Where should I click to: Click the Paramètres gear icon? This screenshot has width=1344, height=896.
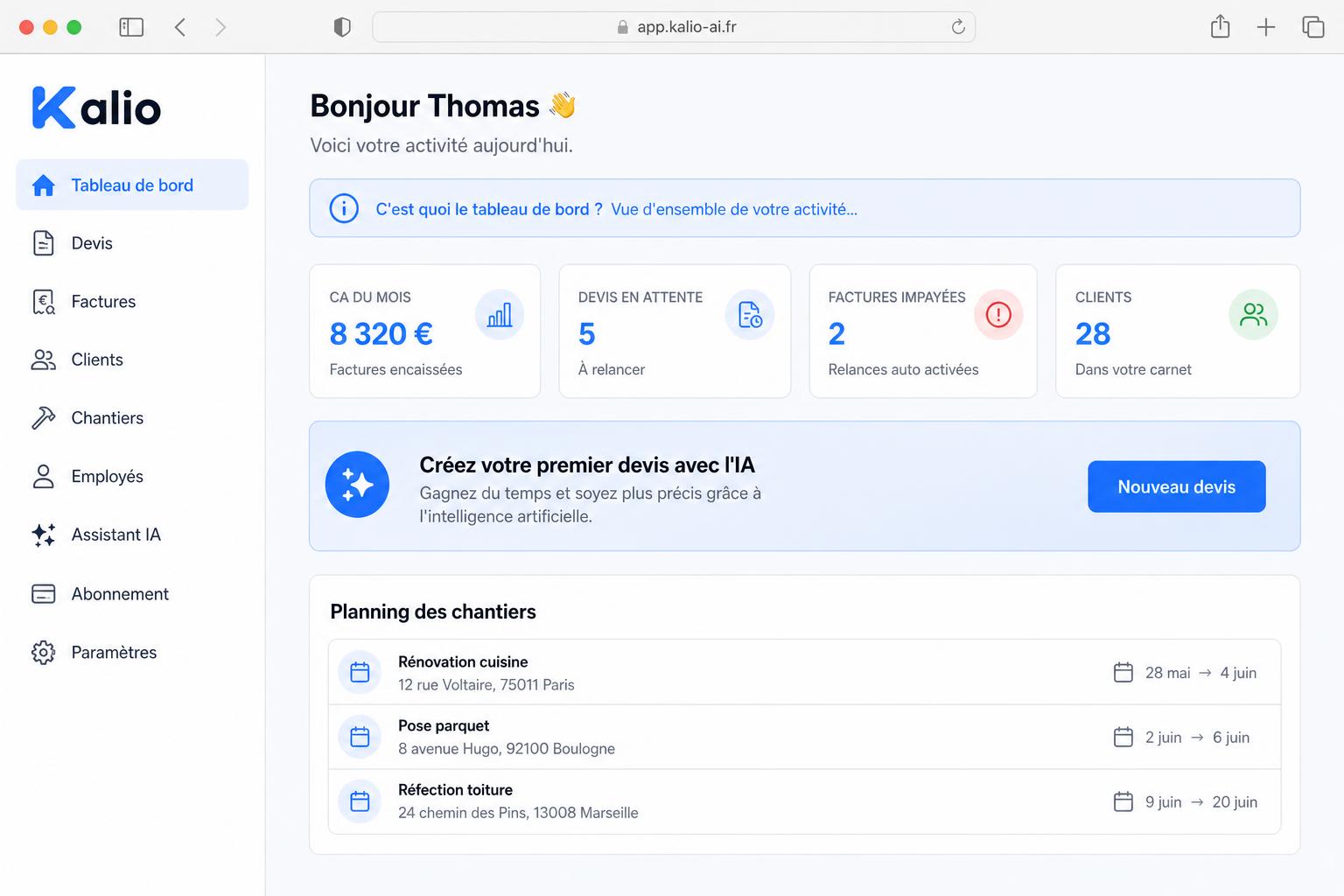pos(44,653)
